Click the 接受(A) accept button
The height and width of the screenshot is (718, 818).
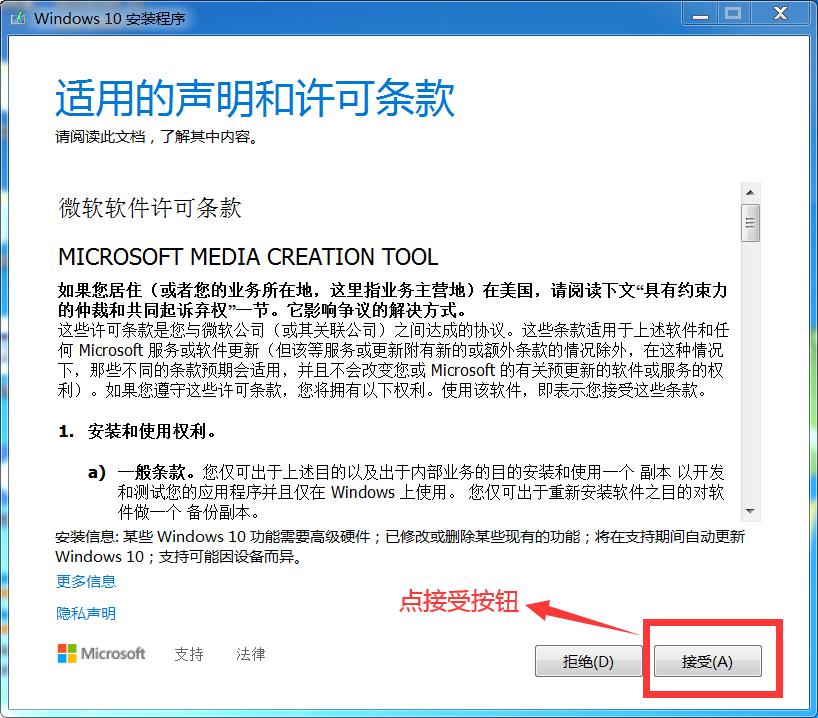click(x=707, y=661)
